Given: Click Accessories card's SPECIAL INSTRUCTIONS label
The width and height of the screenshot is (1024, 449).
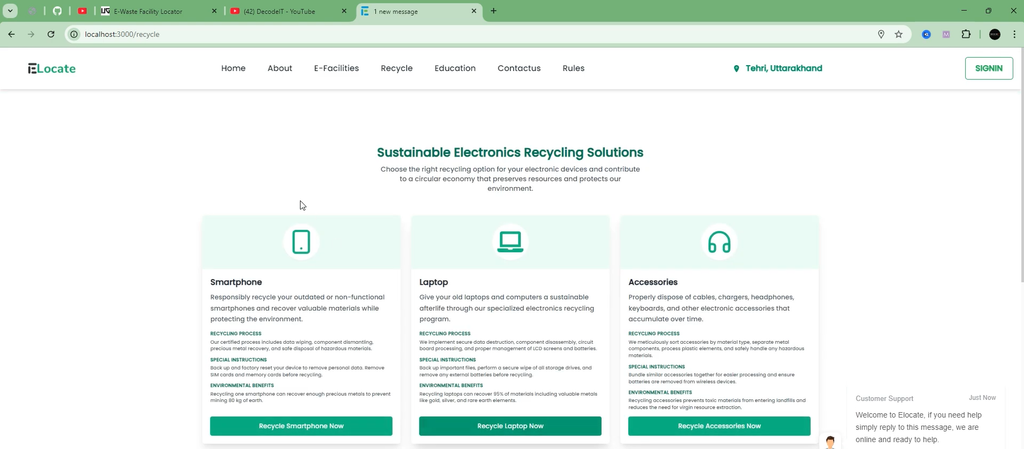Looking at the screenshot, I should [x=656, y=367].
